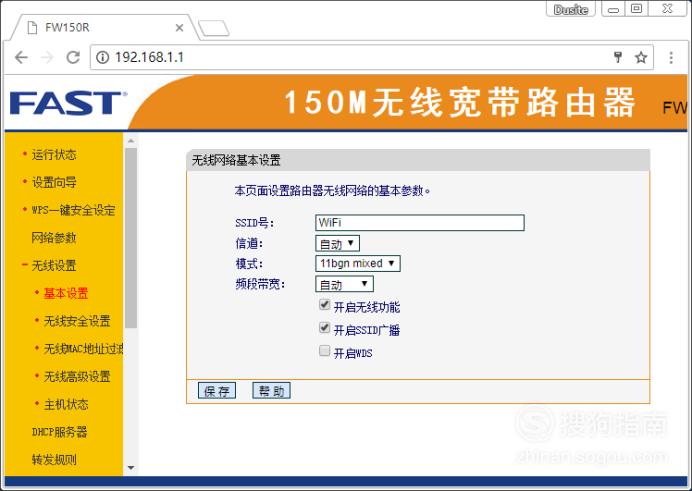Open 无线高级设置 submenu item
The image size is (692, 491).
tap(77, 377)
